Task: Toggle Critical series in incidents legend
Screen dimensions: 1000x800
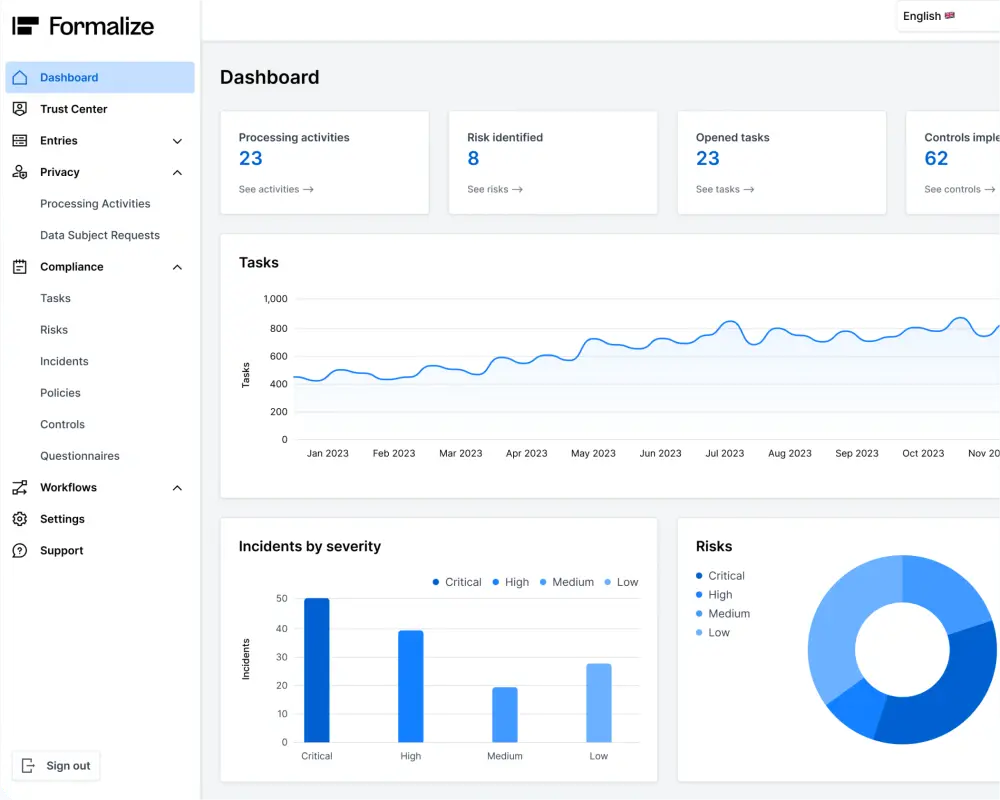Action: [457, 582]
